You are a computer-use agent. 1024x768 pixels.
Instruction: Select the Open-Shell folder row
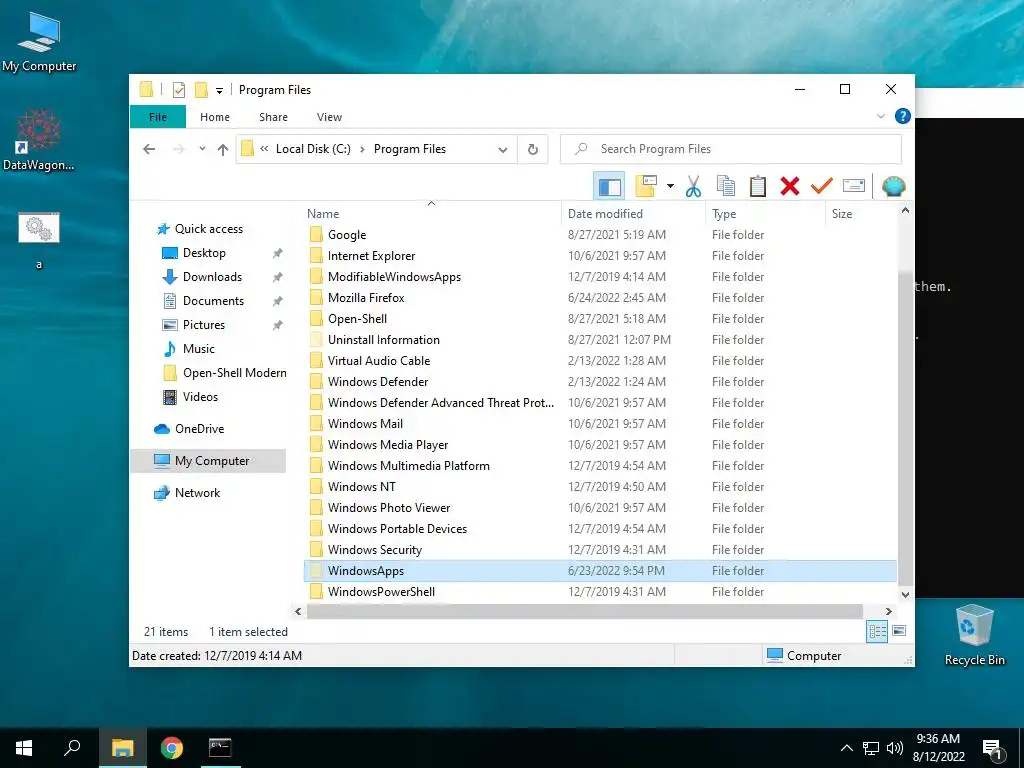pos(600,319)
